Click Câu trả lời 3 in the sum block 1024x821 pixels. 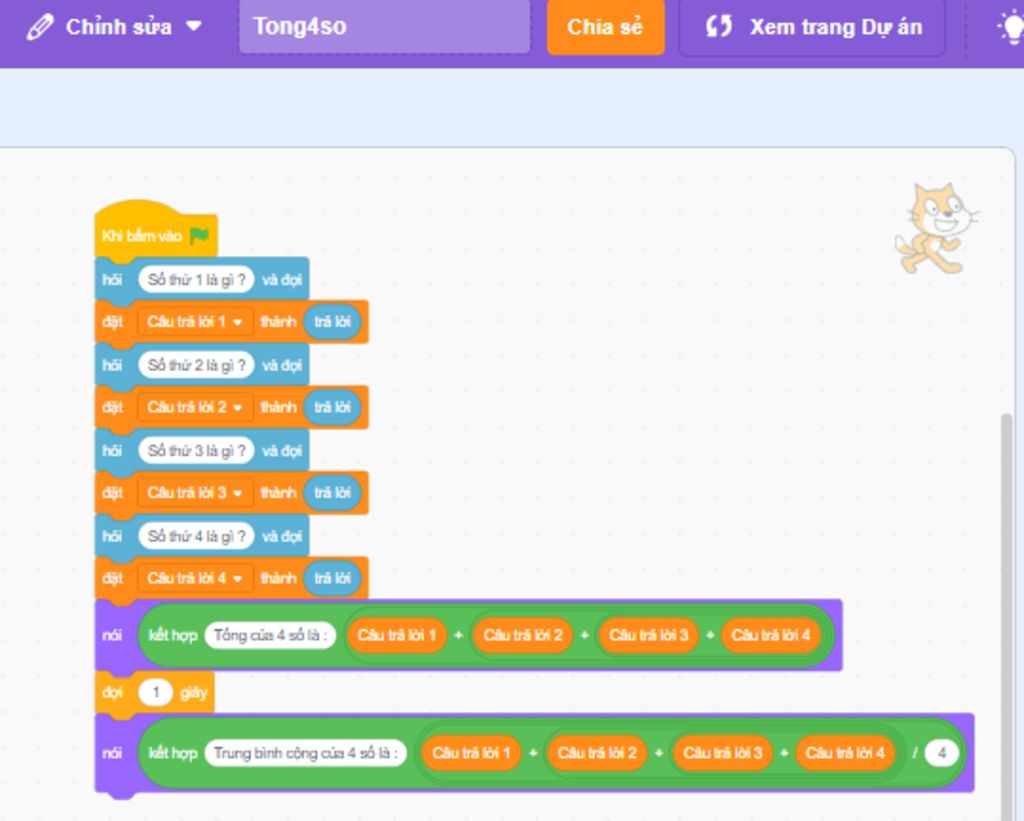click(648, 635)
